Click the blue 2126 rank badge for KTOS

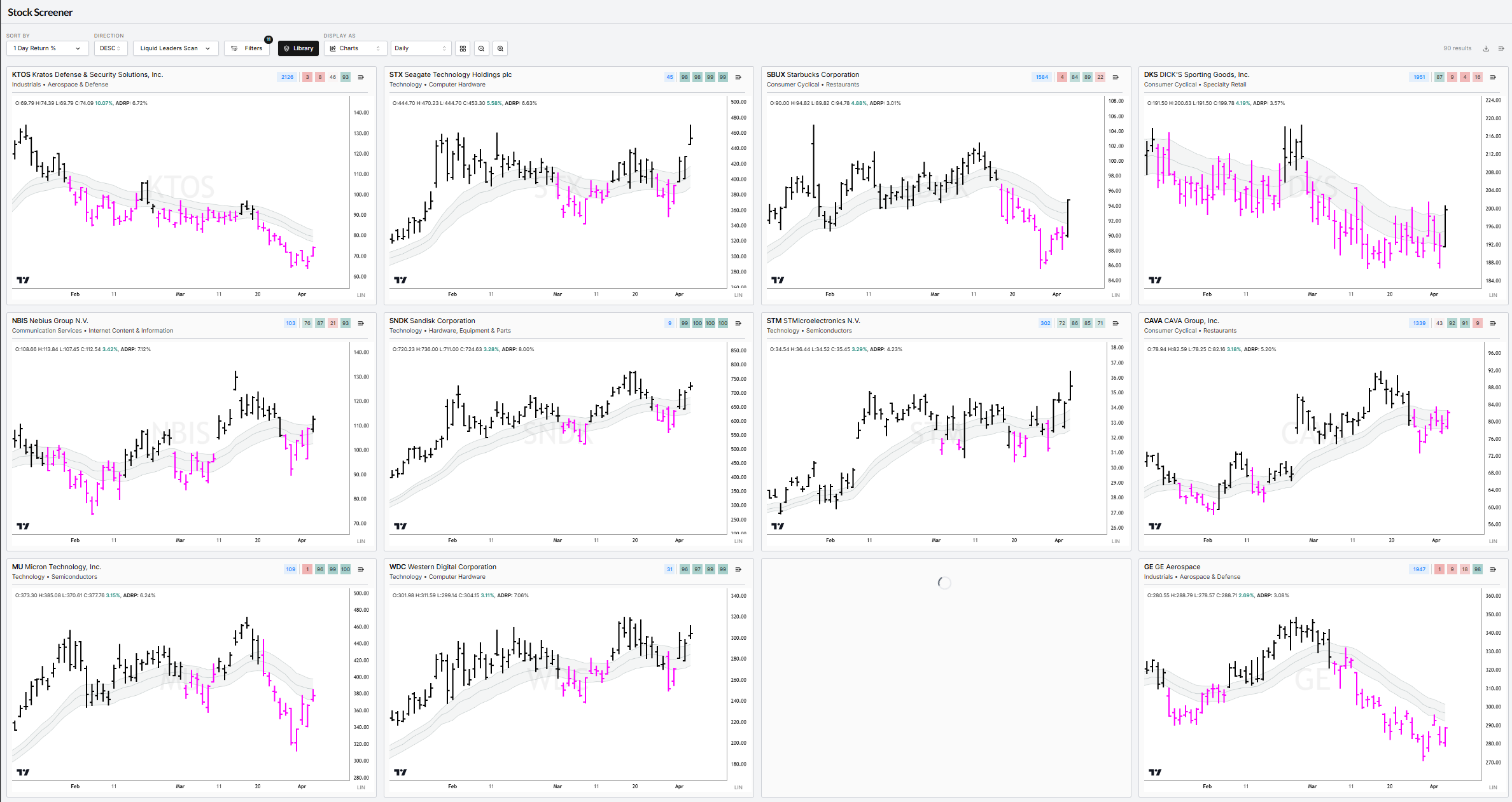[287, 77]
